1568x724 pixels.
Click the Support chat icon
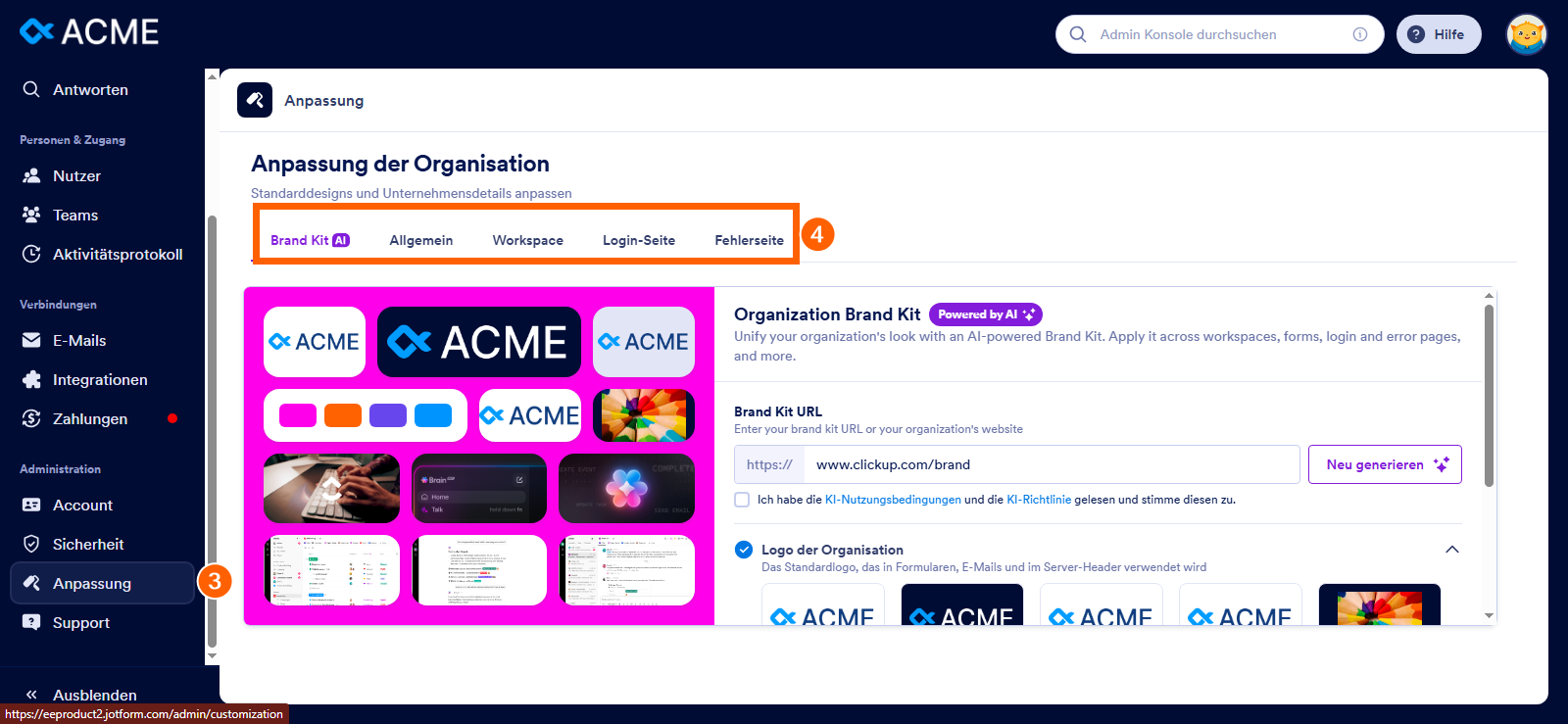click(31, 622)
